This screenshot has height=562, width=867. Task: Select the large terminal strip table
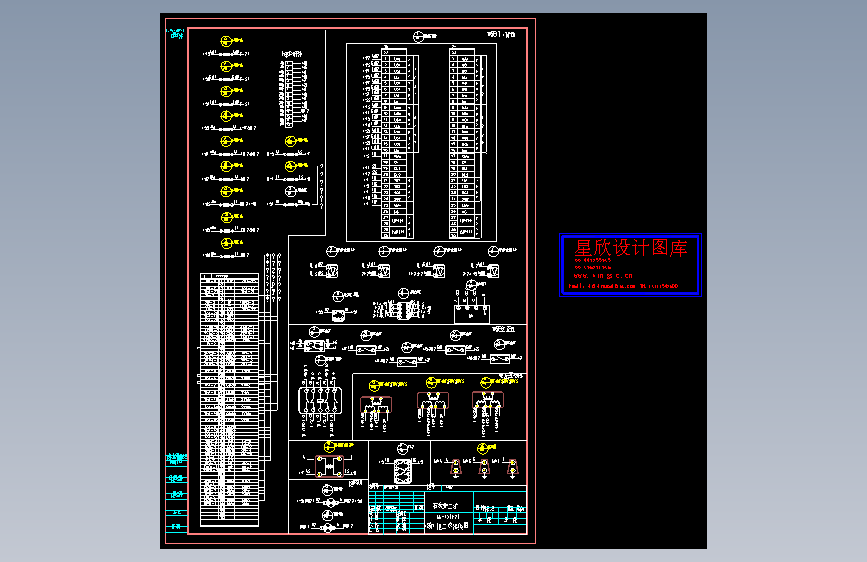[229, 399]
